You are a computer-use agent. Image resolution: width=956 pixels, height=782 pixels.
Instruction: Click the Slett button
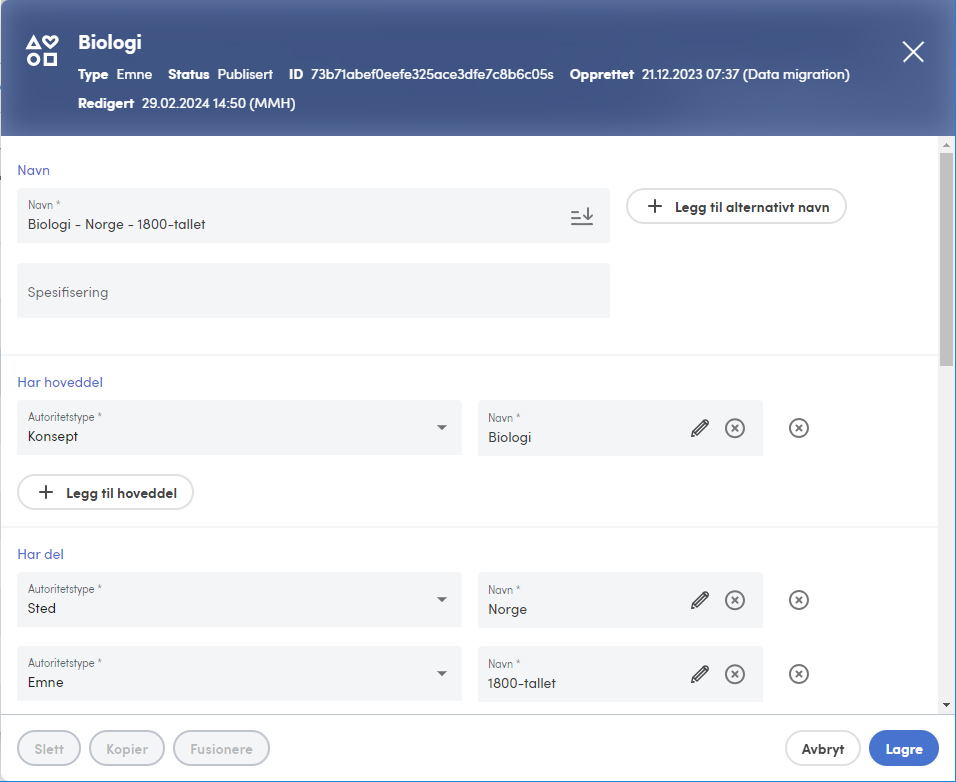coord(49,748)
